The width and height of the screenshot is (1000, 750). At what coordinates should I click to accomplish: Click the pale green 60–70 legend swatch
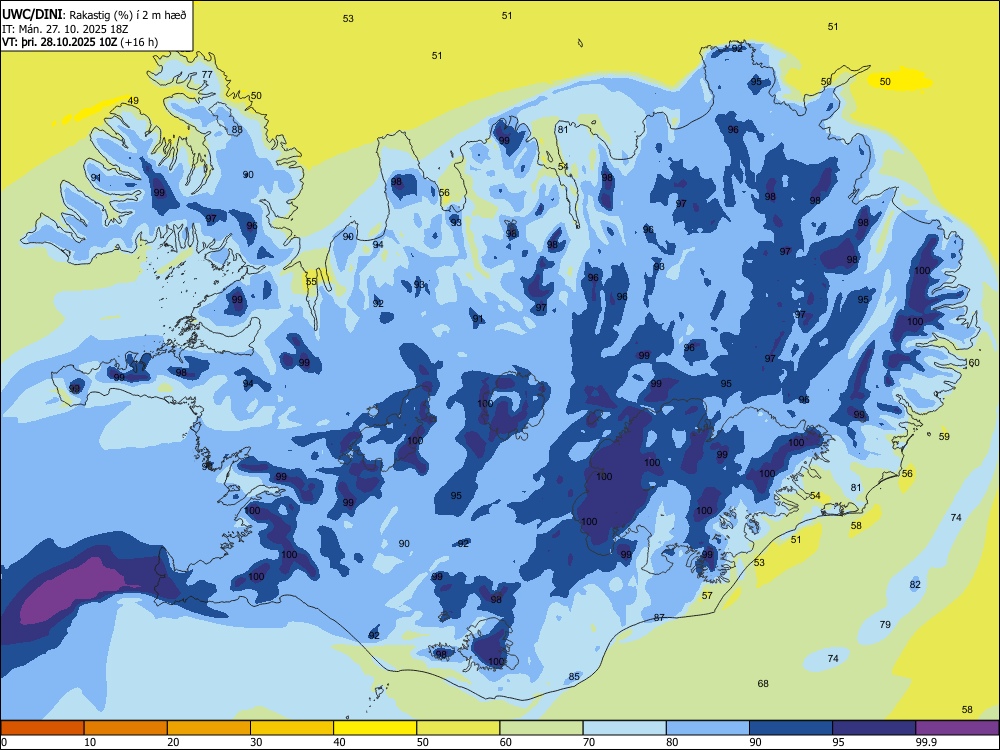coord(541,728)
